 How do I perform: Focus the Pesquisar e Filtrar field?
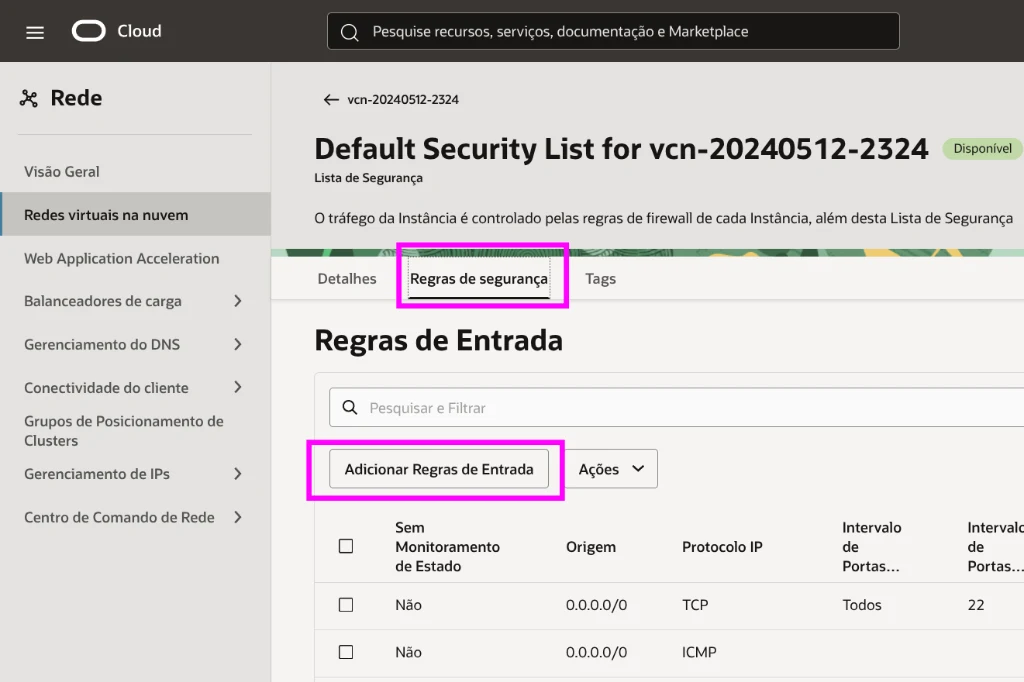pyautogui.click(x=677, y=408)
